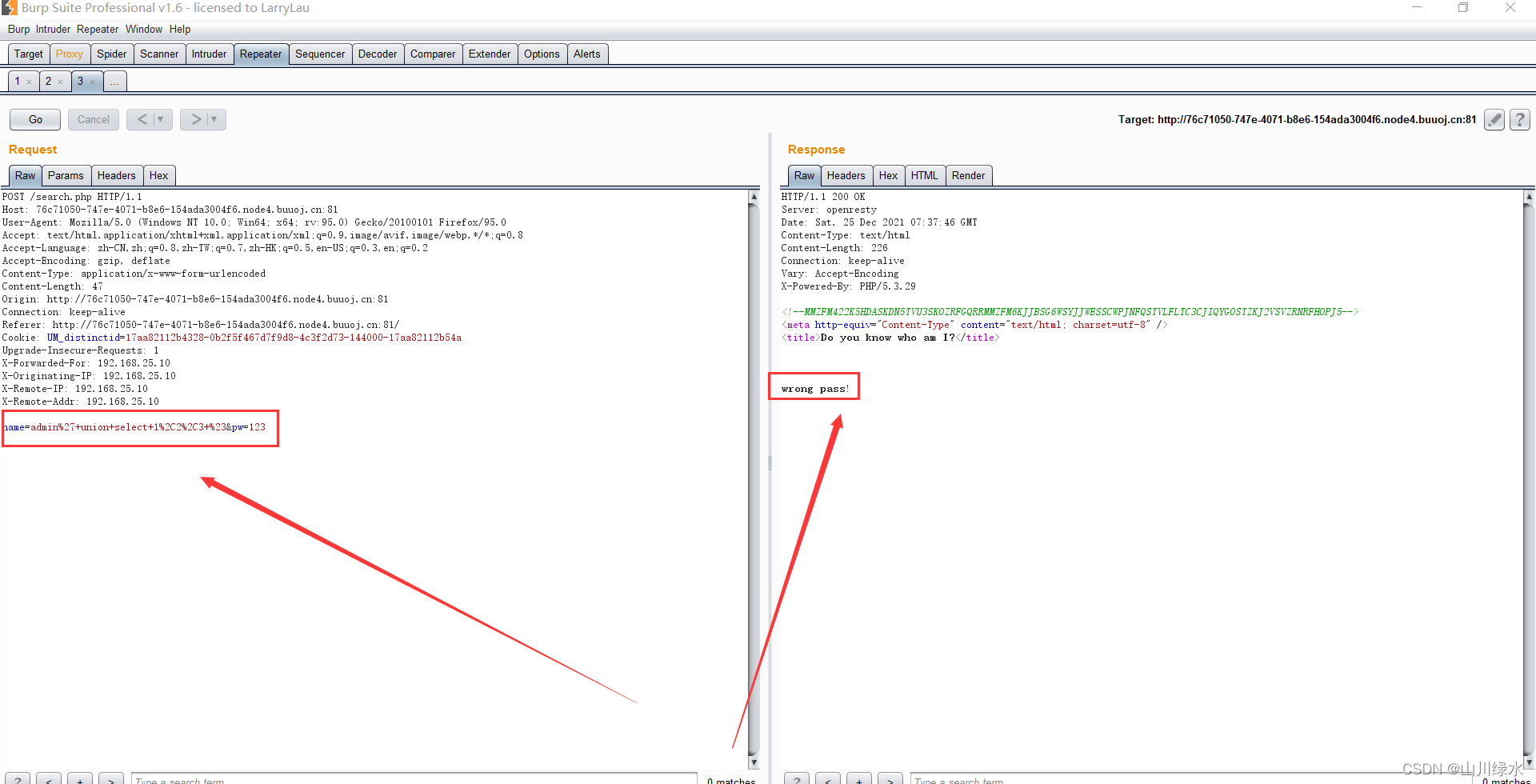
Task: Open the Window menu
Action: click(144, 30)
